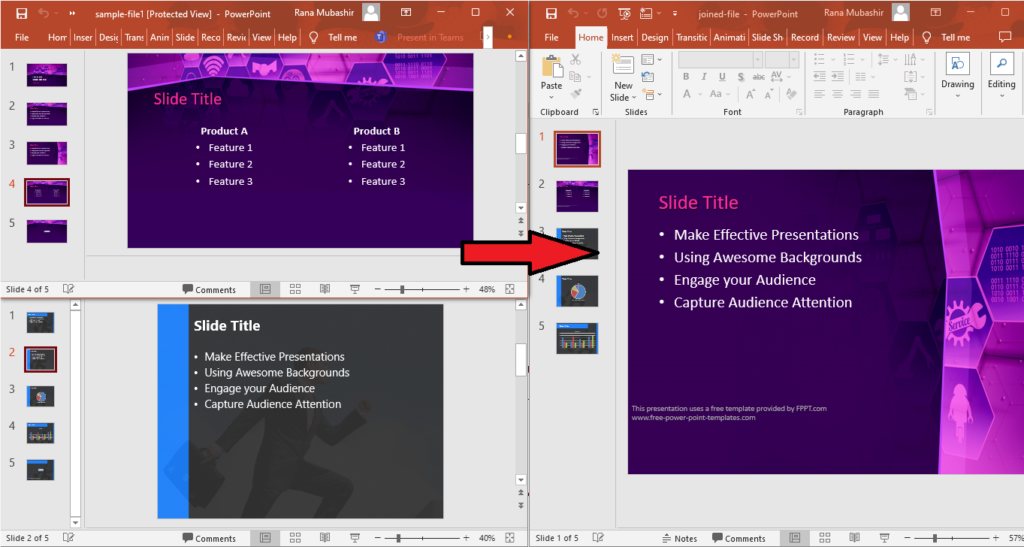Click the Cut scissors icon
Screen dimensions: 1024x547
pyautogui.click(x=575, y=60)
